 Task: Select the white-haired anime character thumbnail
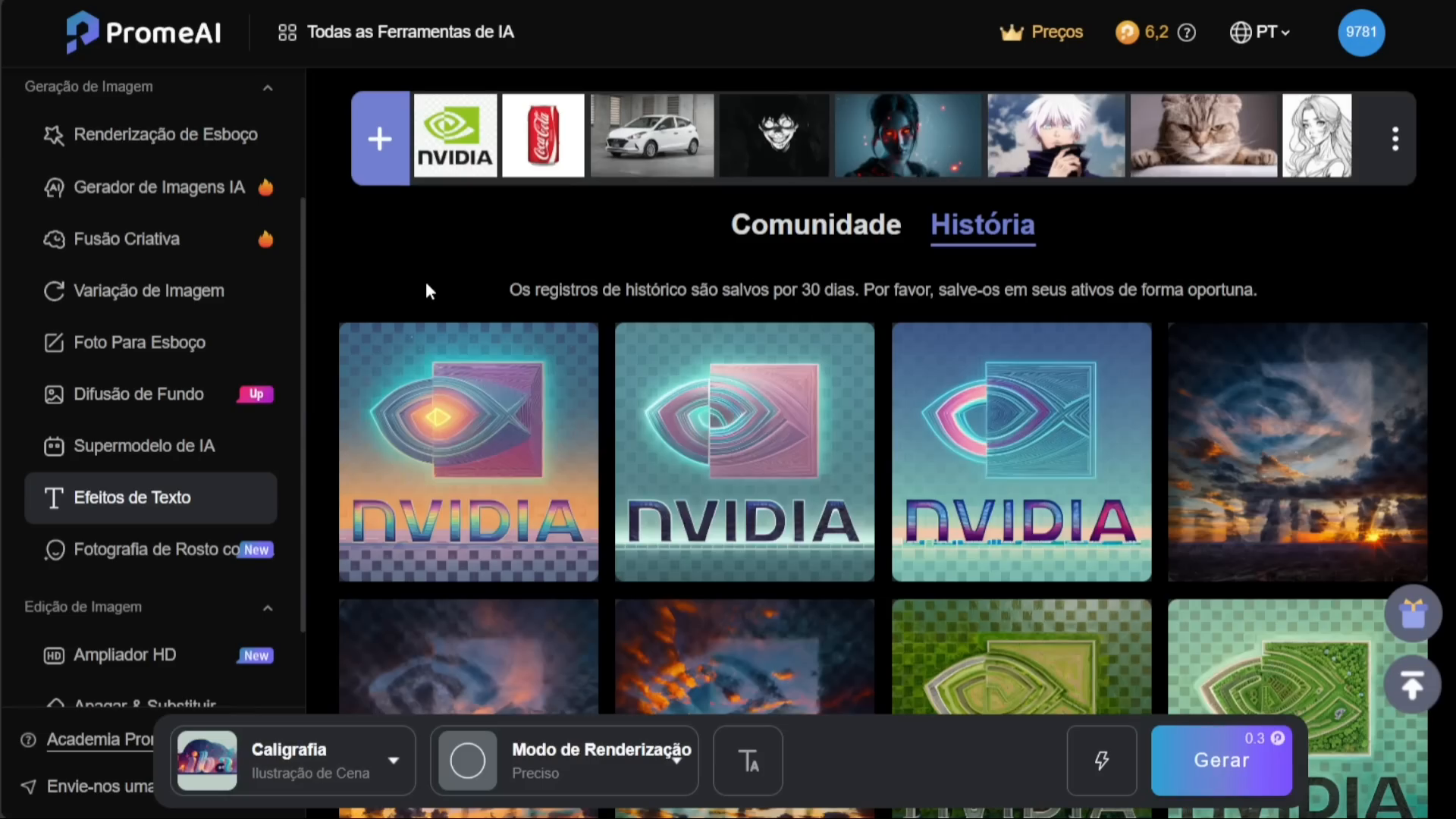point(1056,136)
